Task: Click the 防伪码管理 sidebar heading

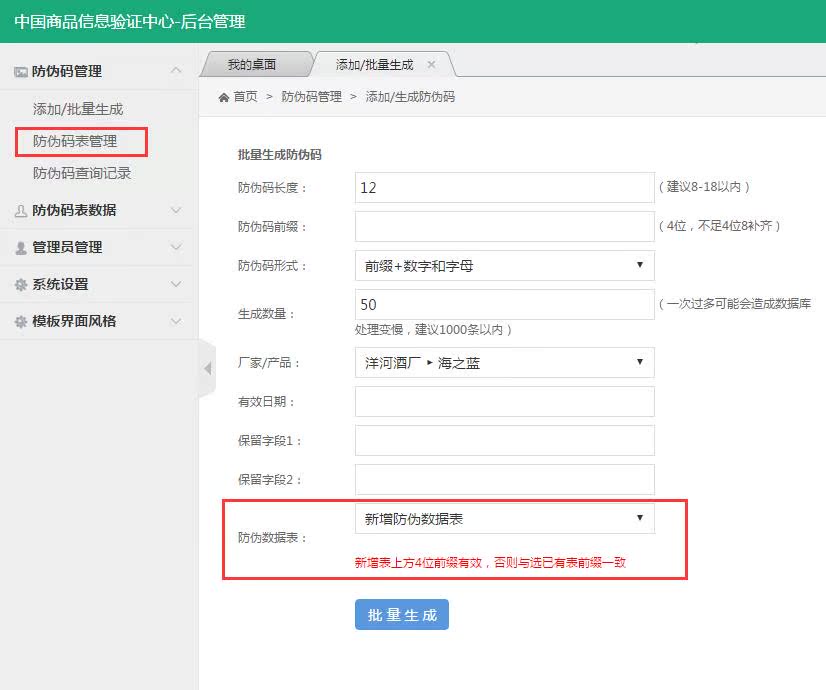Action: (x=67, y=71)
